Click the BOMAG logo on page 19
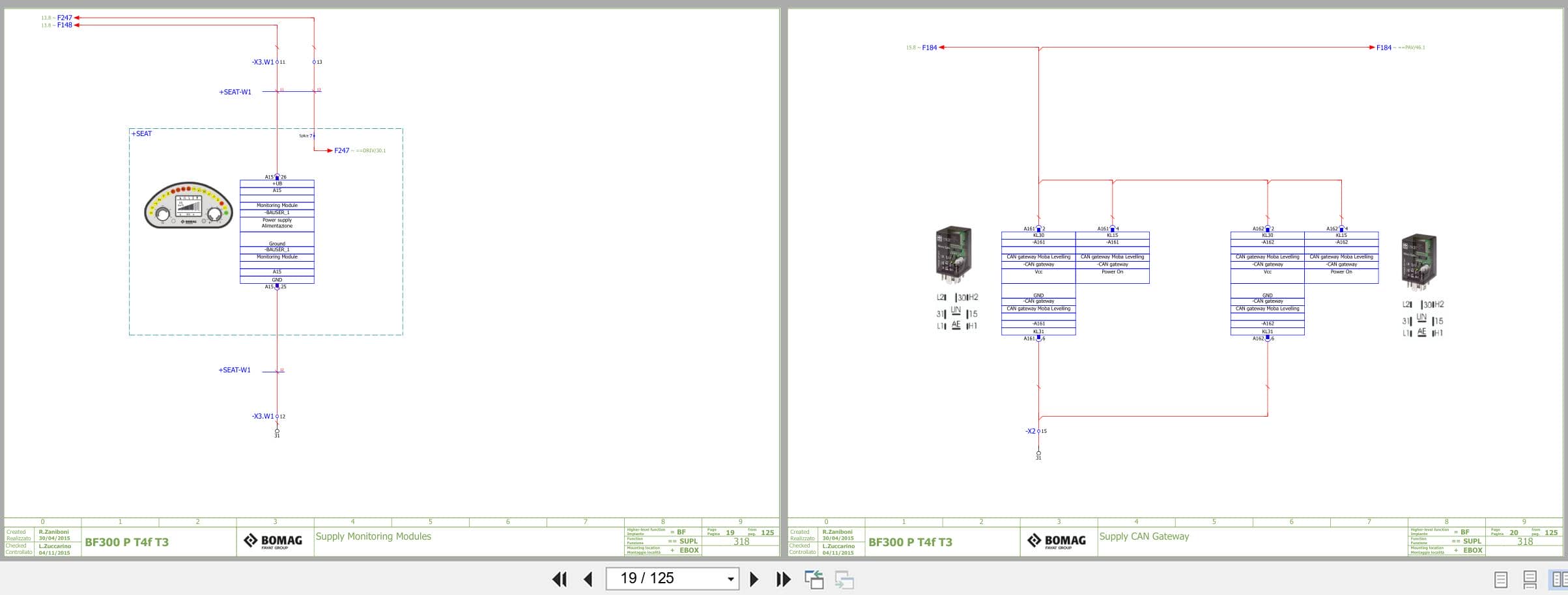 tap(273, 541)
